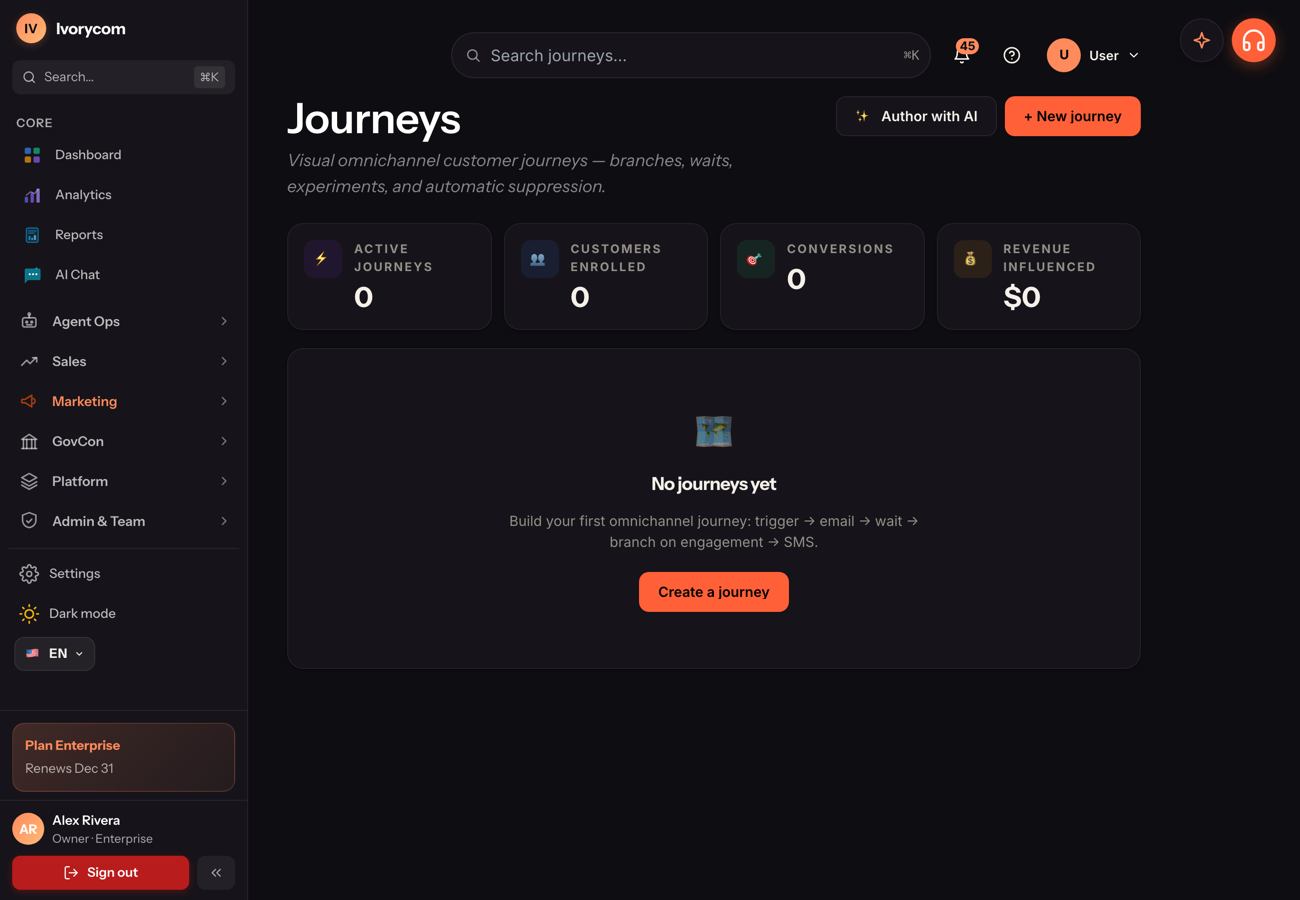Screen dimensions: 1300x900
Task: Expand the Admin & Team section chevron
Action: point(224,521)
